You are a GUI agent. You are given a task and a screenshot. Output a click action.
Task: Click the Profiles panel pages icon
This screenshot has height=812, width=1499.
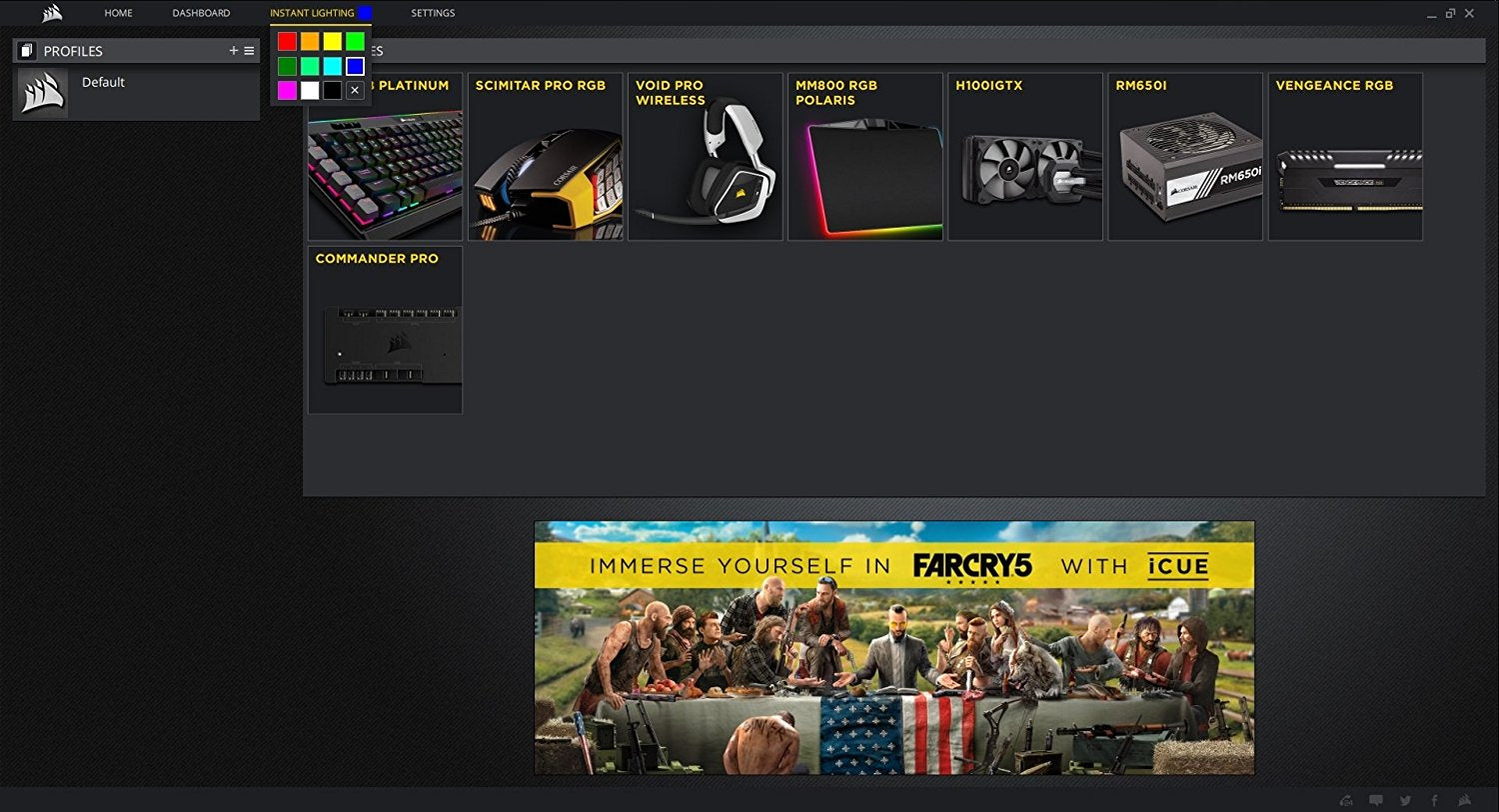[27, 51]
